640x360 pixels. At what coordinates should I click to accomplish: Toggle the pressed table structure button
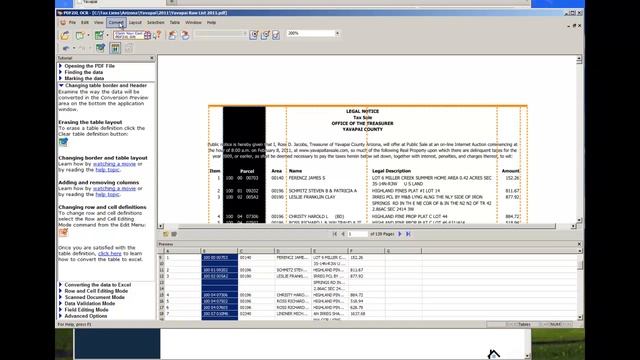115,48
